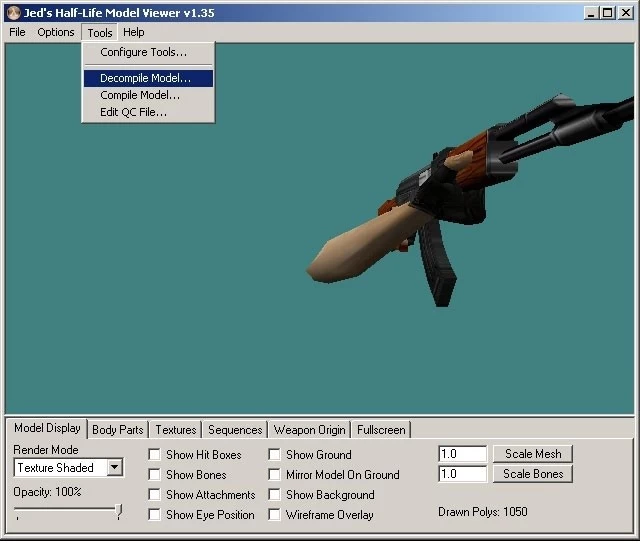The height and width of the screenshot is (543, 640).
Task: Toggle Show Background checkbox
Action: 274,494
